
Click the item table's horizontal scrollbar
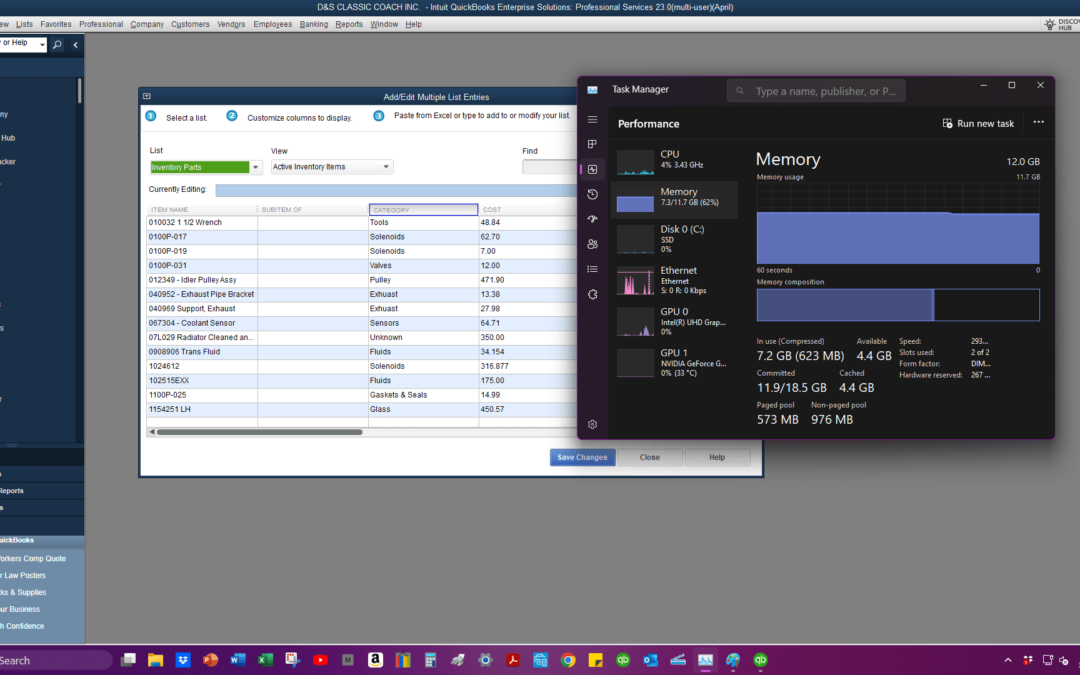point(259,432)
